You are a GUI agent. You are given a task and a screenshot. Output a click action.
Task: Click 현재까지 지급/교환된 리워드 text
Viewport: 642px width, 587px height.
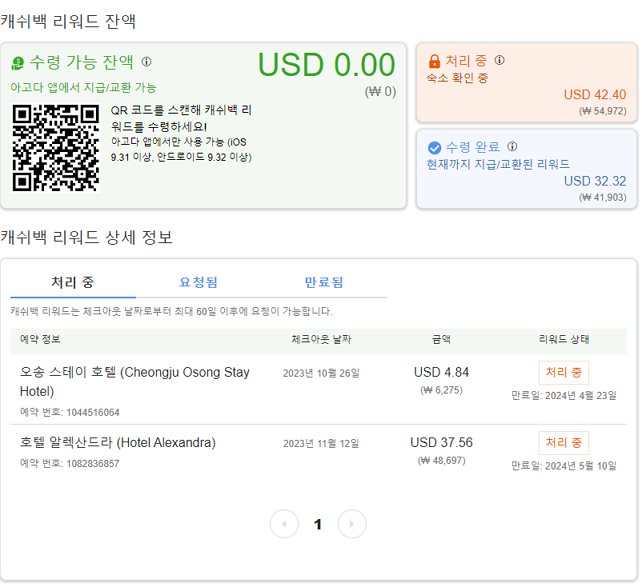point(498,164)
